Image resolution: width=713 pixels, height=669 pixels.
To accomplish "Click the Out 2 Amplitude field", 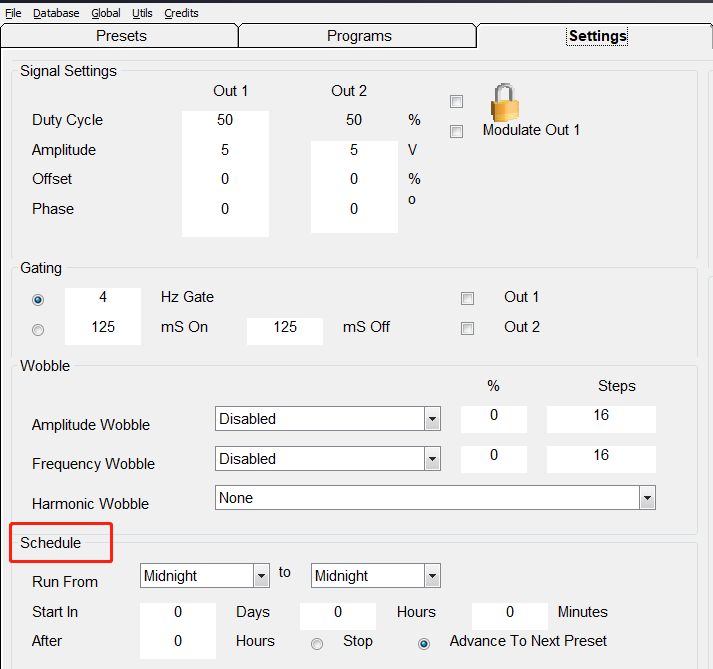I will [354, 150].
